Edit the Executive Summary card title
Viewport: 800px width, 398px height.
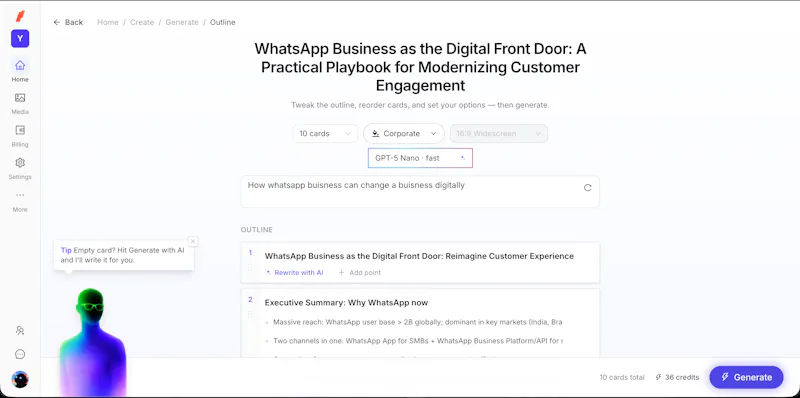[346, 303]
